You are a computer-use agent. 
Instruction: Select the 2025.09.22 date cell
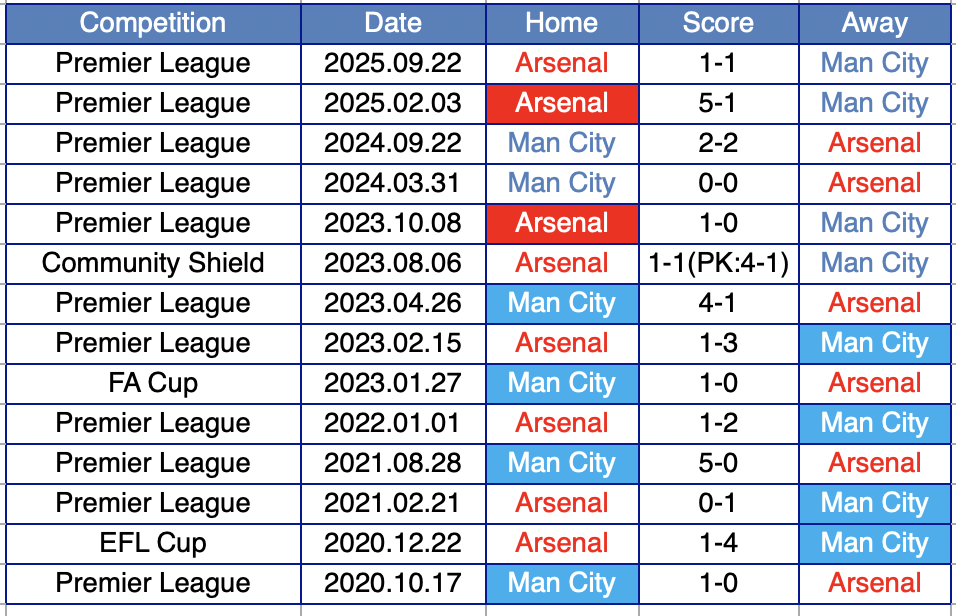tap(392, 63)
